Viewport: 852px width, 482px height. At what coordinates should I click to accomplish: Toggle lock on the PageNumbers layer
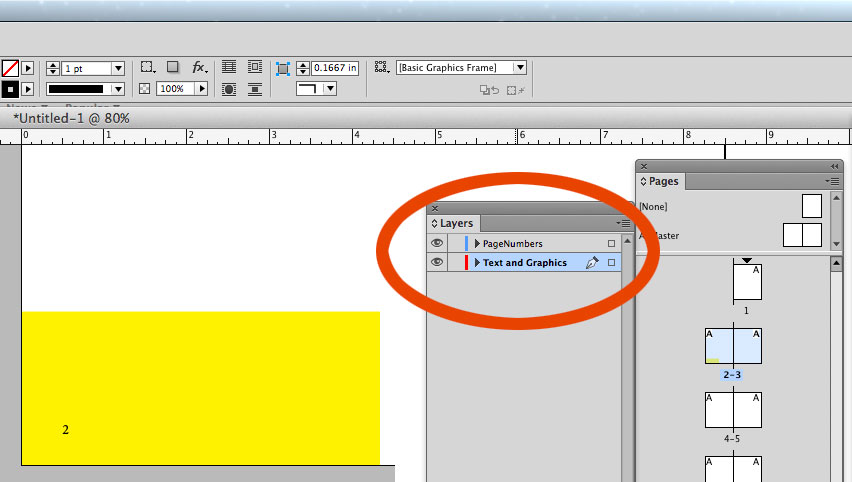456,243
